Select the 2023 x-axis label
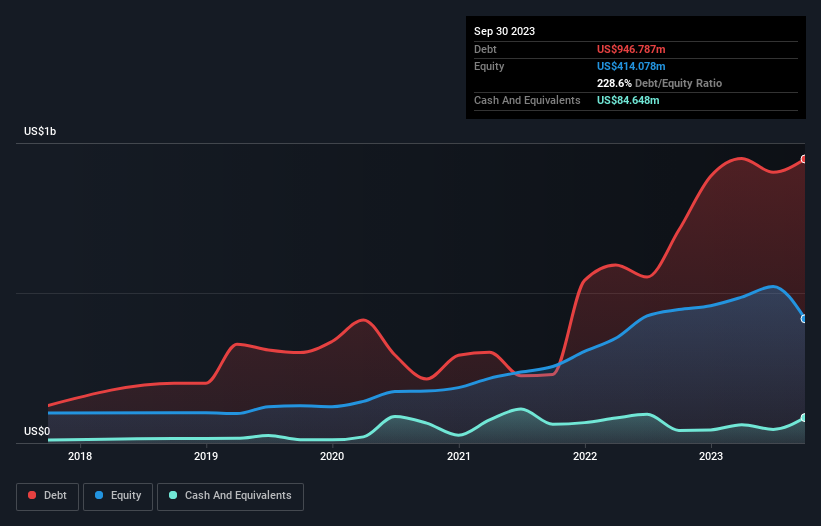This screenshot has height=526, width=821. pyautogui.click(x=711, y=456)
